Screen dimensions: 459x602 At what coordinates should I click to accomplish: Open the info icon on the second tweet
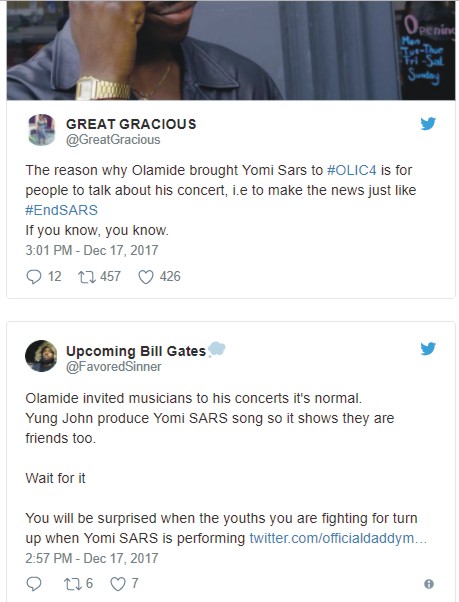tap(429, 584)
